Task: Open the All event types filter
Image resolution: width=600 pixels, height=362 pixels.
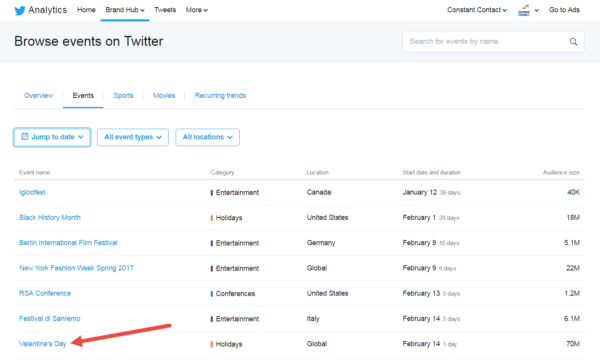Action: tap(133, 137)
